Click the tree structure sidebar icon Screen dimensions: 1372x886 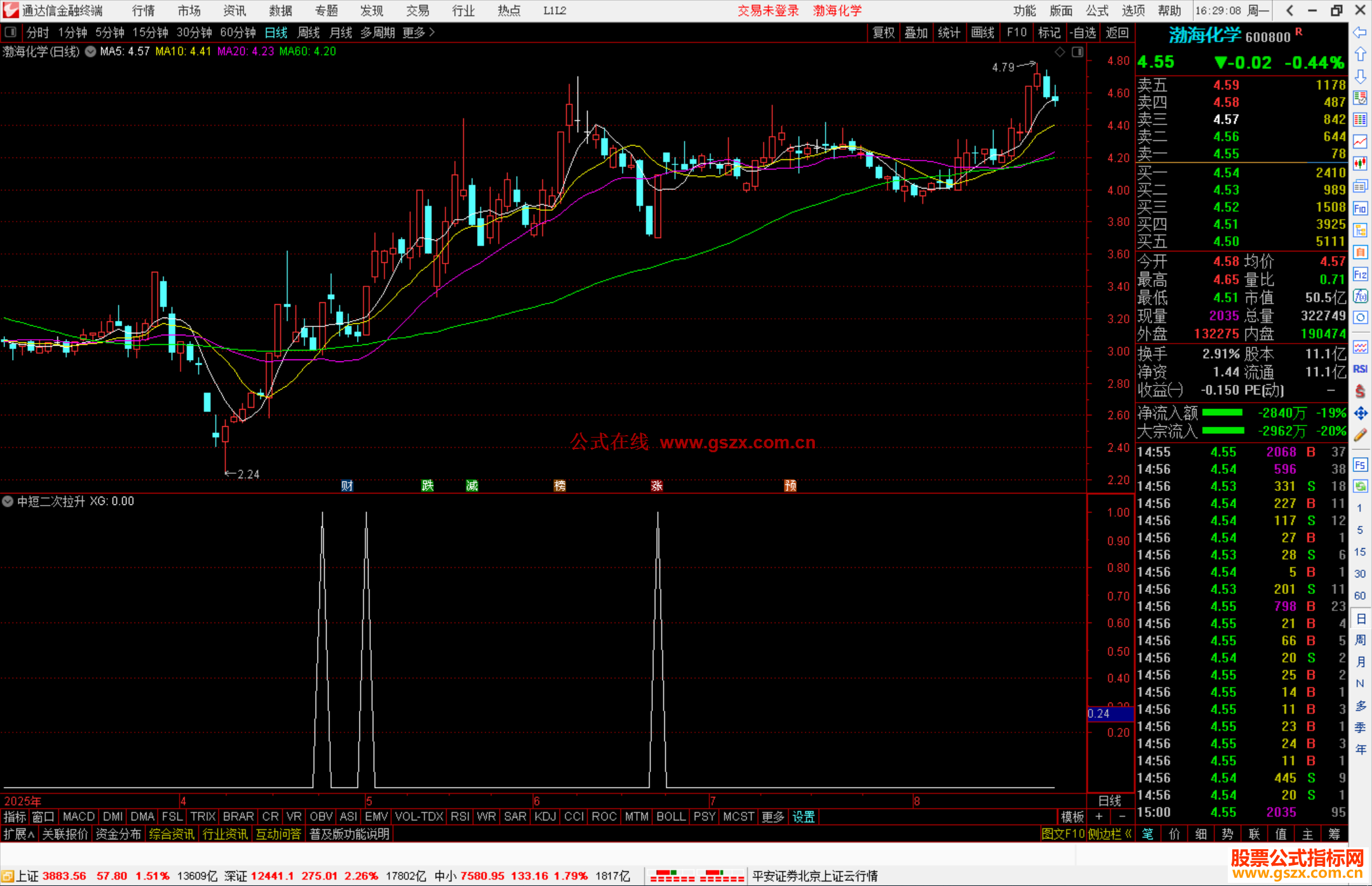pos(1360,230)
